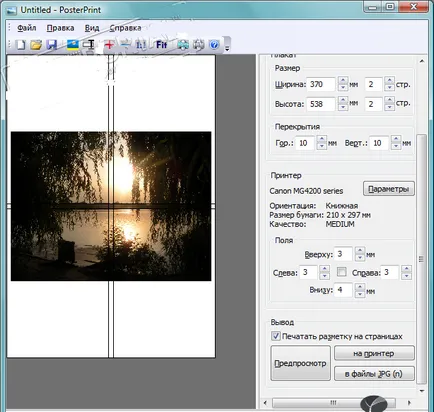Toggle the 'Печатать разметку на страницах' checkbox
This screenshot has height=412, width=434.
[x=276, y=336]
